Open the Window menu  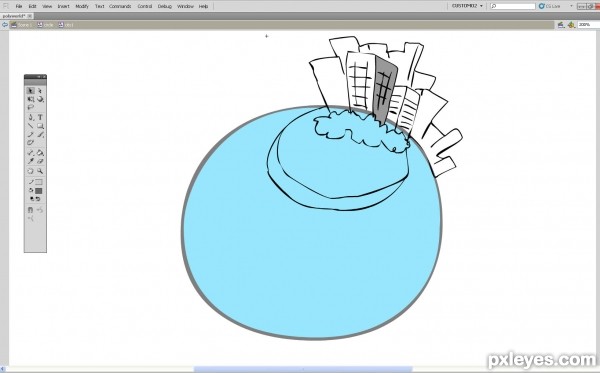tap(185, 6)
